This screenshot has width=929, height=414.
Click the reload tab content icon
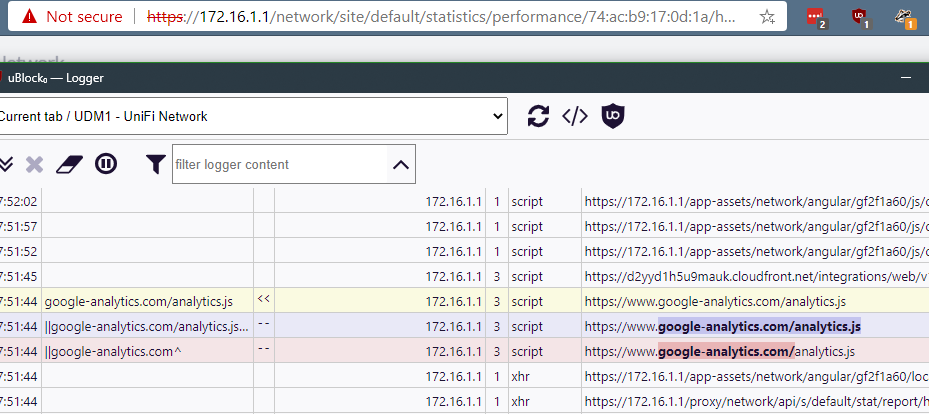coord(538,116)
